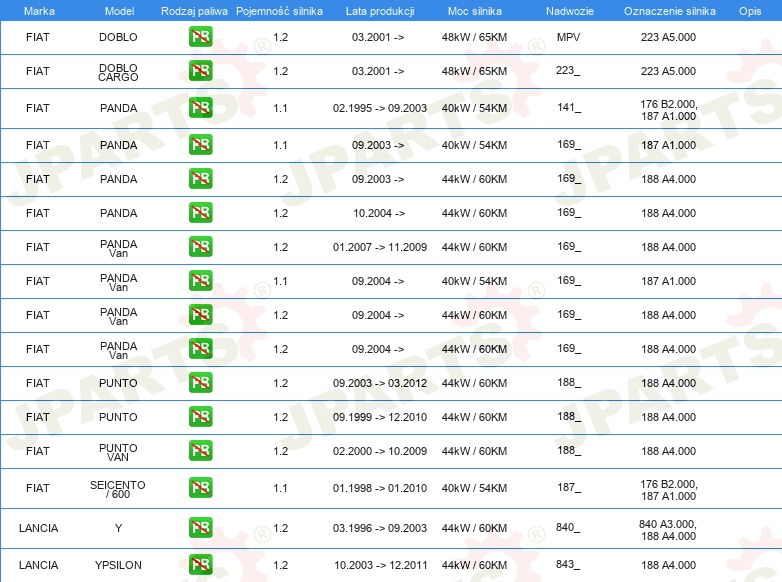The image size is (782, 582).
Task: Click the 40kW / 54KM cell in SEICENTO row
Action: [x=474, y=488]
